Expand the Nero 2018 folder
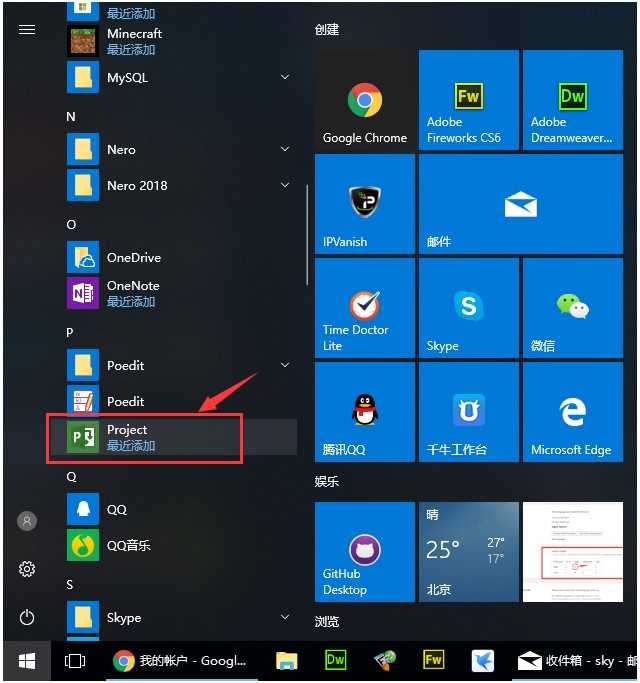 [x=285, y=185]
